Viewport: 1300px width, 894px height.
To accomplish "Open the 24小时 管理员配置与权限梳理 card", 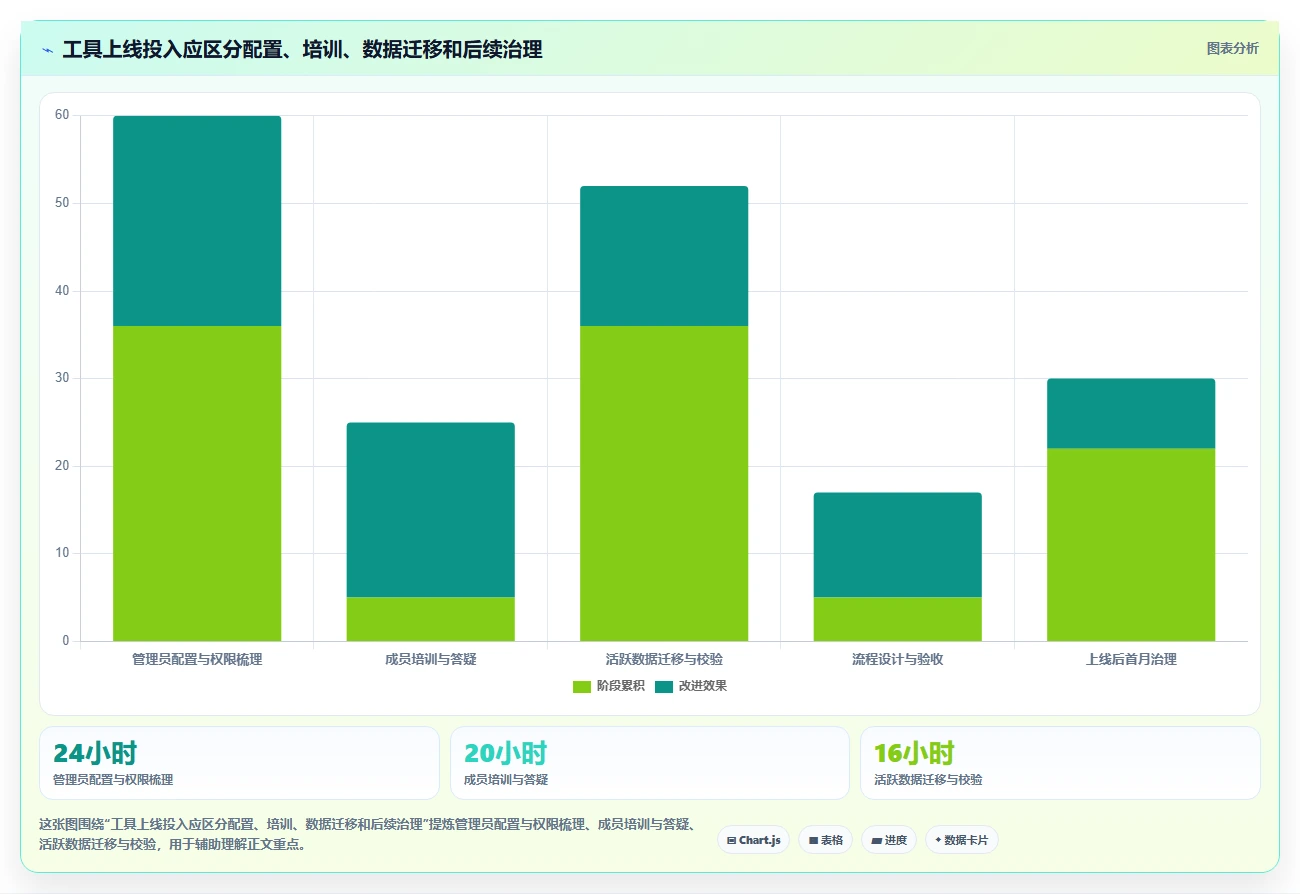I will pyautogui.click(x=239, y=763).
